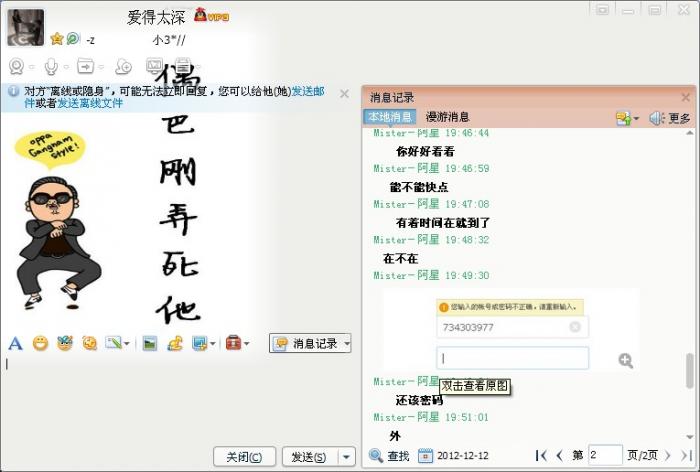Zoom the screenshot with magnifier icon

pyautogui.click(x=625, y=360)
